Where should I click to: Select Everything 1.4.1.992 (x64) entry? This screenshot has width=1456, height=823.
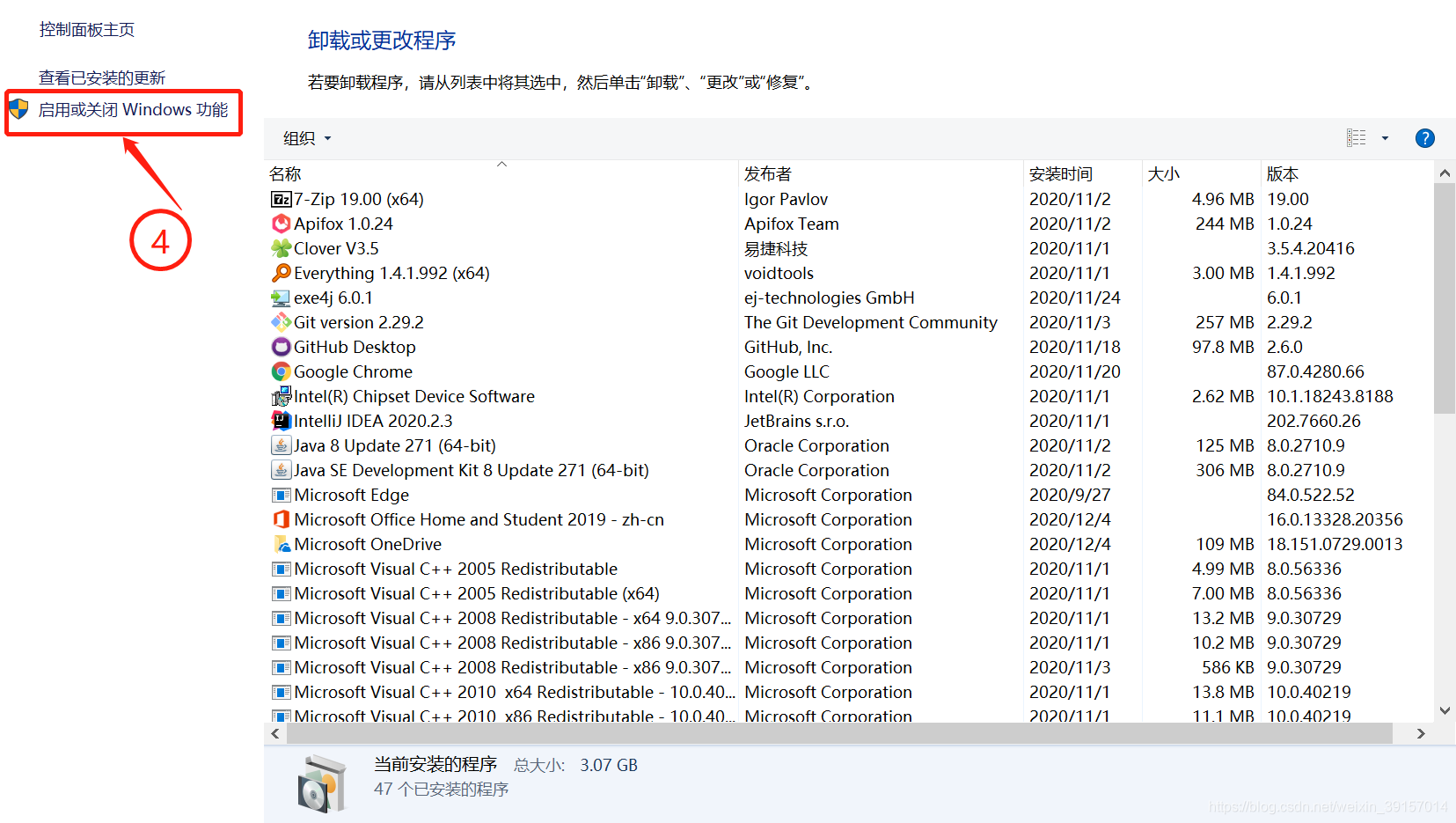(x=391, y=273)
